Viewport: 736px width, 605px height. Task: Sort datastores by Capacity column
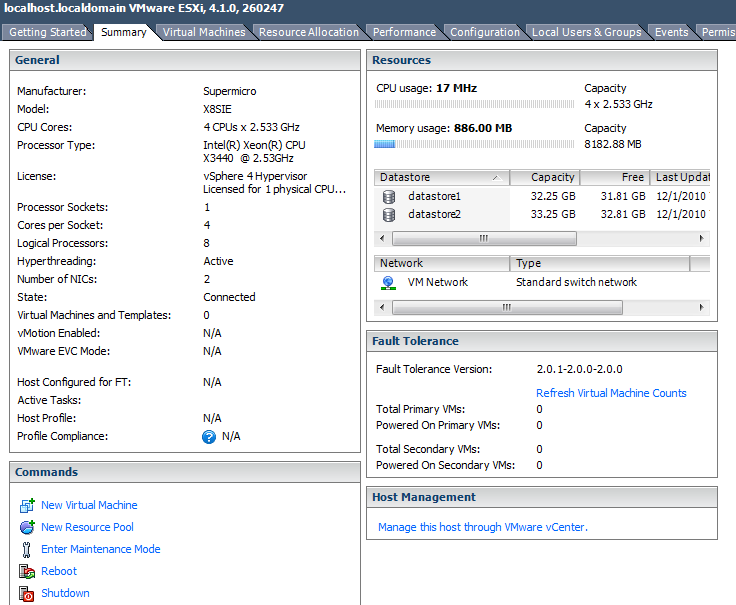coord(545,177)
